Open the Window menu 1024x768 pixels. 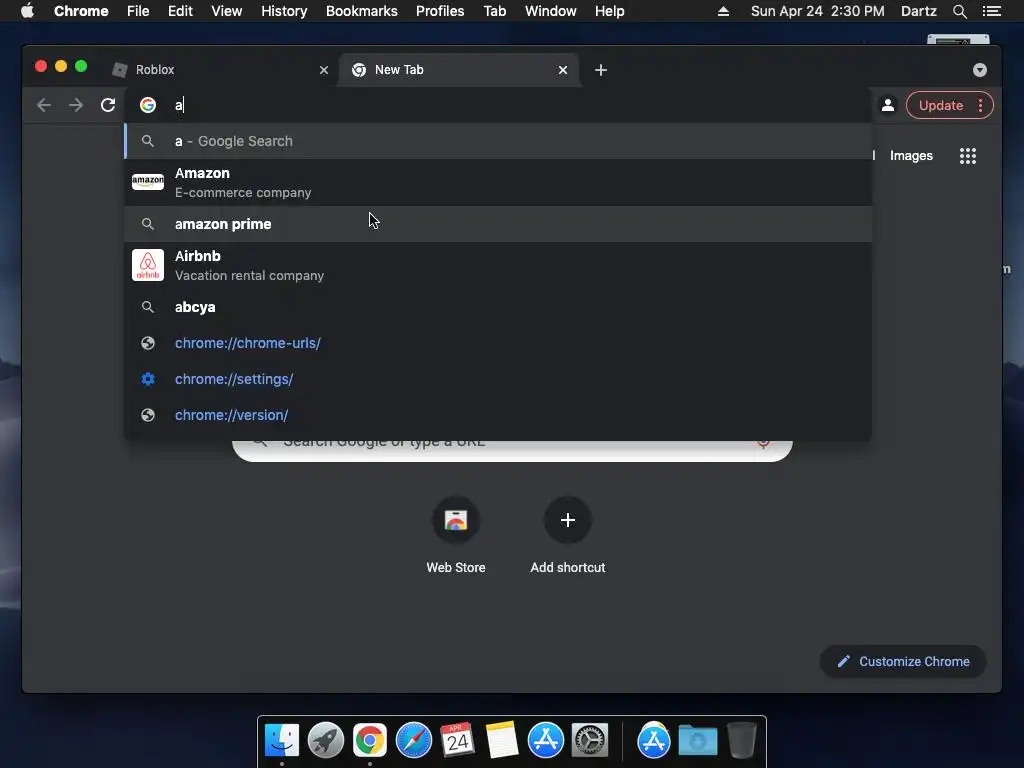(551, 11)
